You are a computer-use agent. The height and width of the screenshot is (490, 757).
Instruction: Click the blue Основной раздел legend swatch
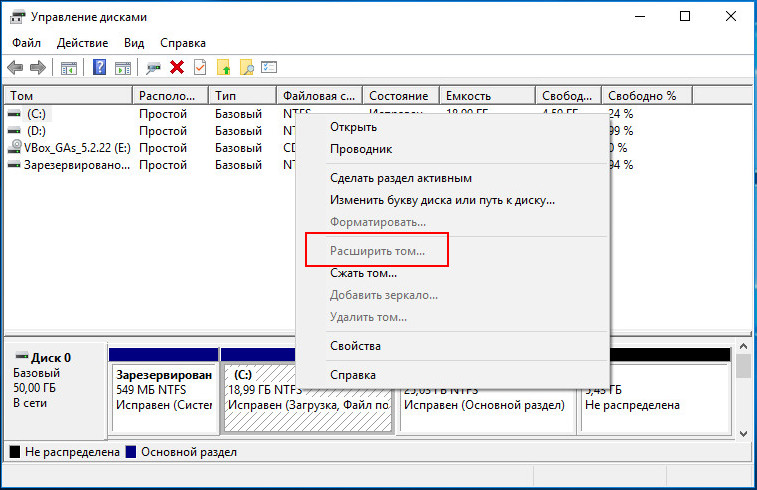131,452
